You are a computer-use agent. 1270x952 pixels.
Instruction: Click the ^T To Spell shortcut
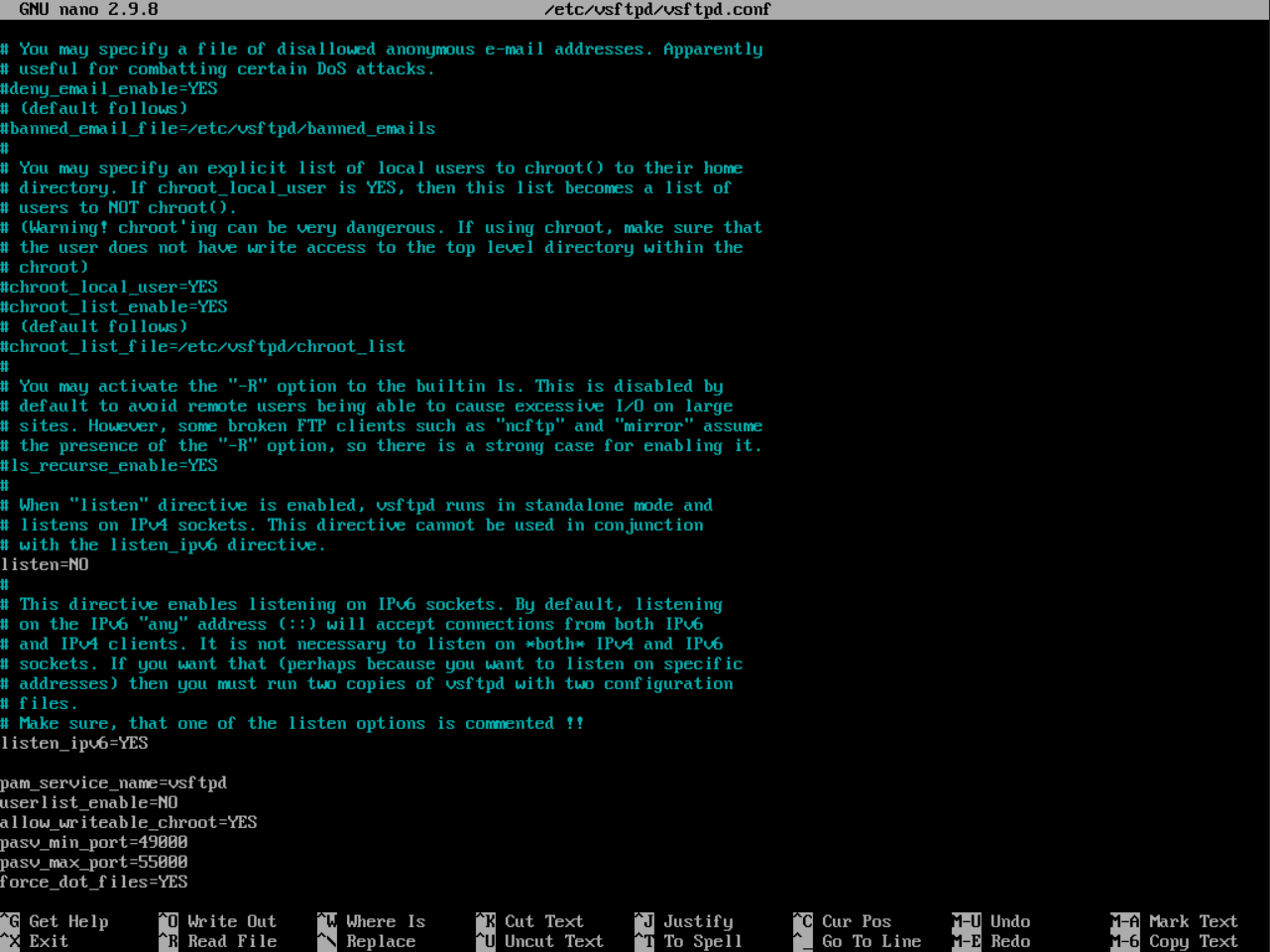point(689,941)
